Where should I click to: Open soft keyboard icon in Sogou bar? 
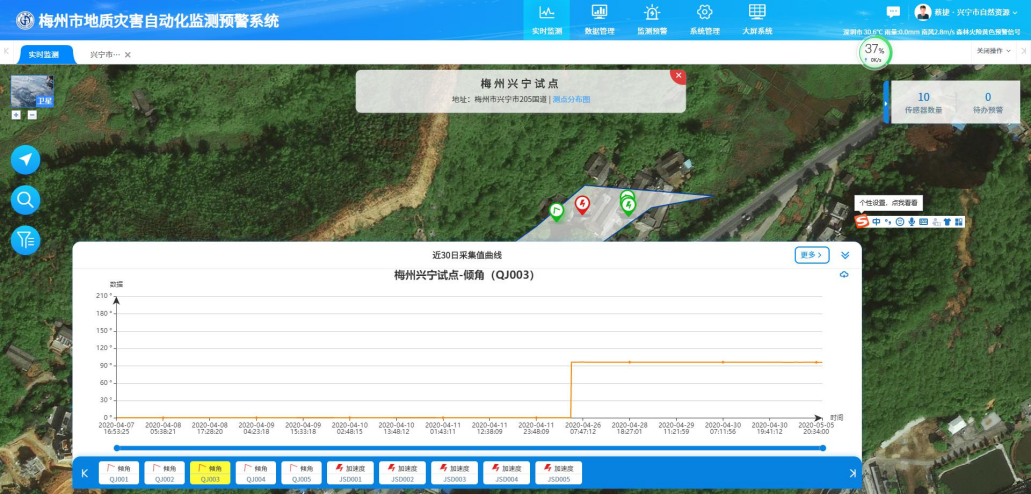pos(923,222)
